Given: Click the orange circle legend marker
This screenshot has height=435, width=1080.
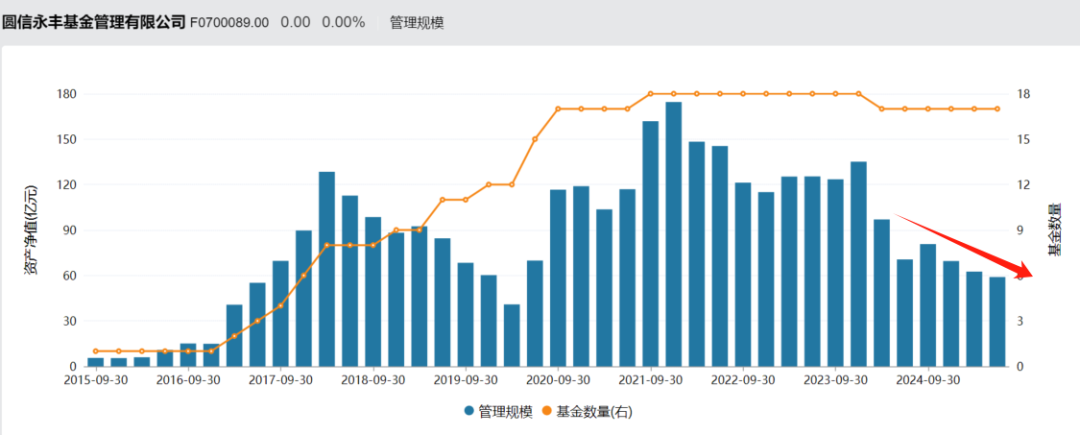Looking at the screenshot, I should 547,411.
